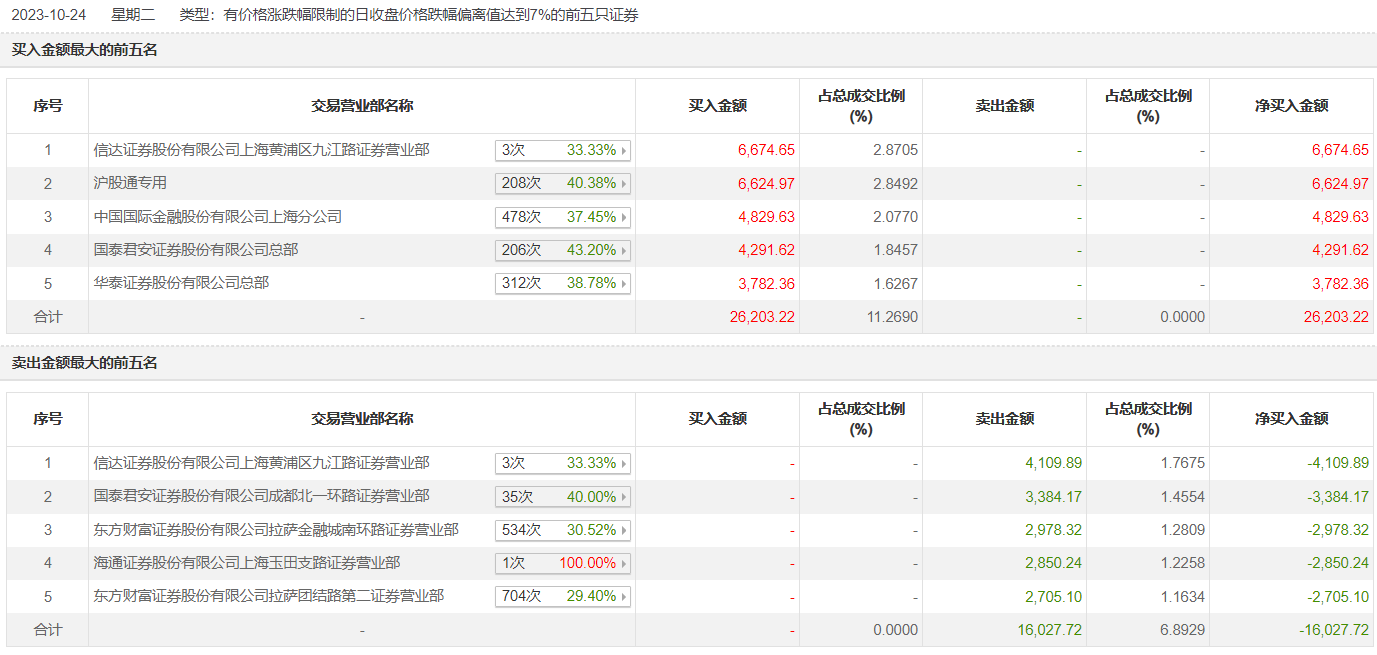The image size is (1377, 655).
Task: Open 东方财富证券拉萨团结路第二证券营业部
Action: (269, 596)
